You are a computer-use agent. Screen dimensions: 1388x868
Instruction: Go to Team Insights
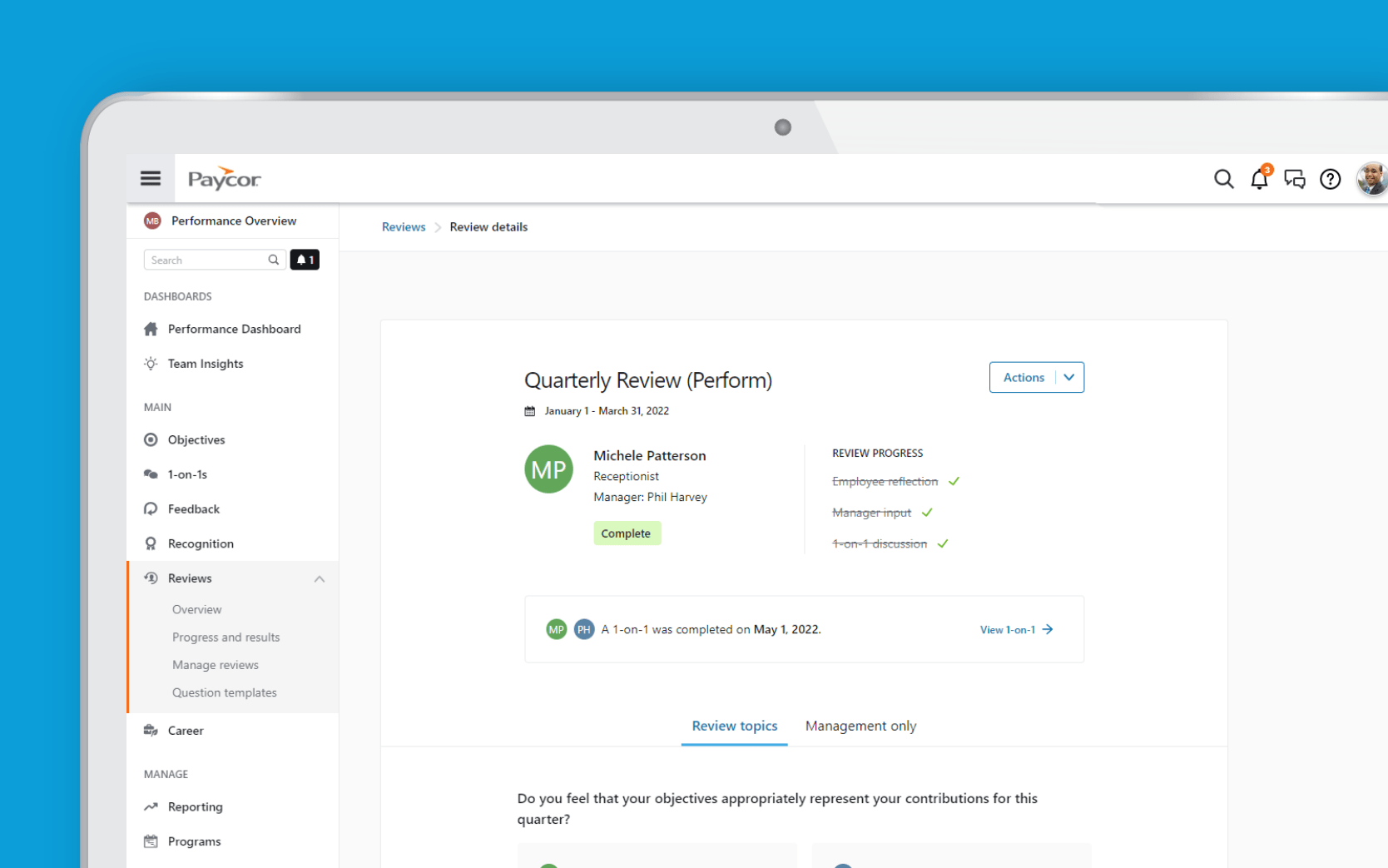pyautogui.click(x=205, y=364)
